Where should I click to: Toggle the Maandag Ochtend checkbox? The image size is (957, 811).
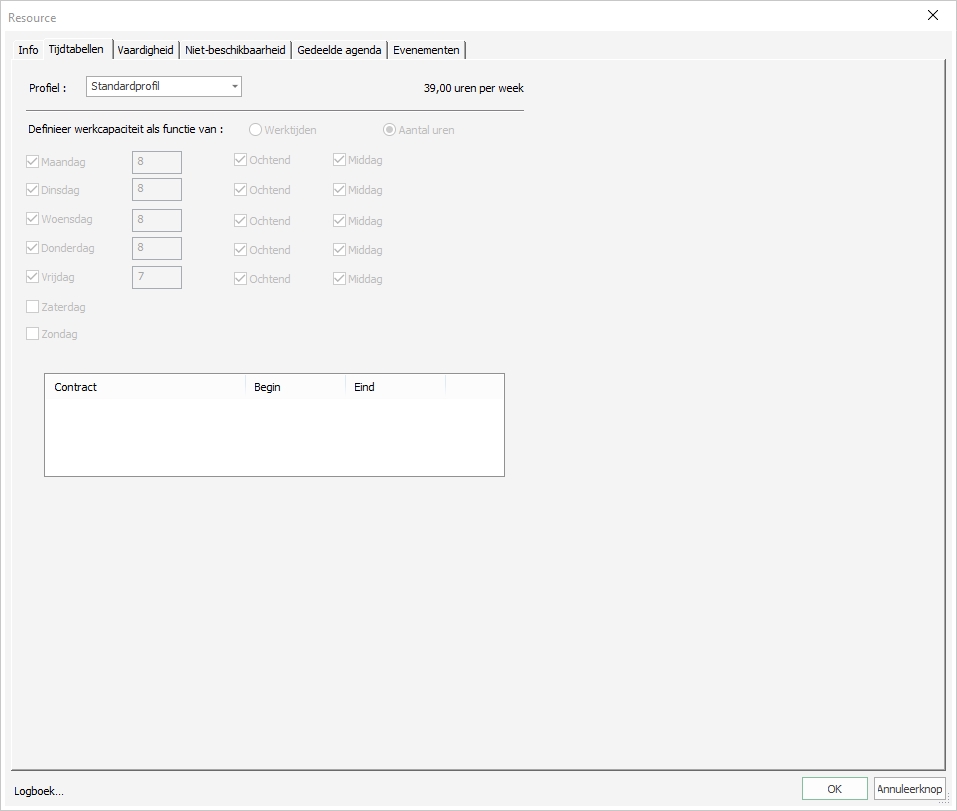point(238,159)
